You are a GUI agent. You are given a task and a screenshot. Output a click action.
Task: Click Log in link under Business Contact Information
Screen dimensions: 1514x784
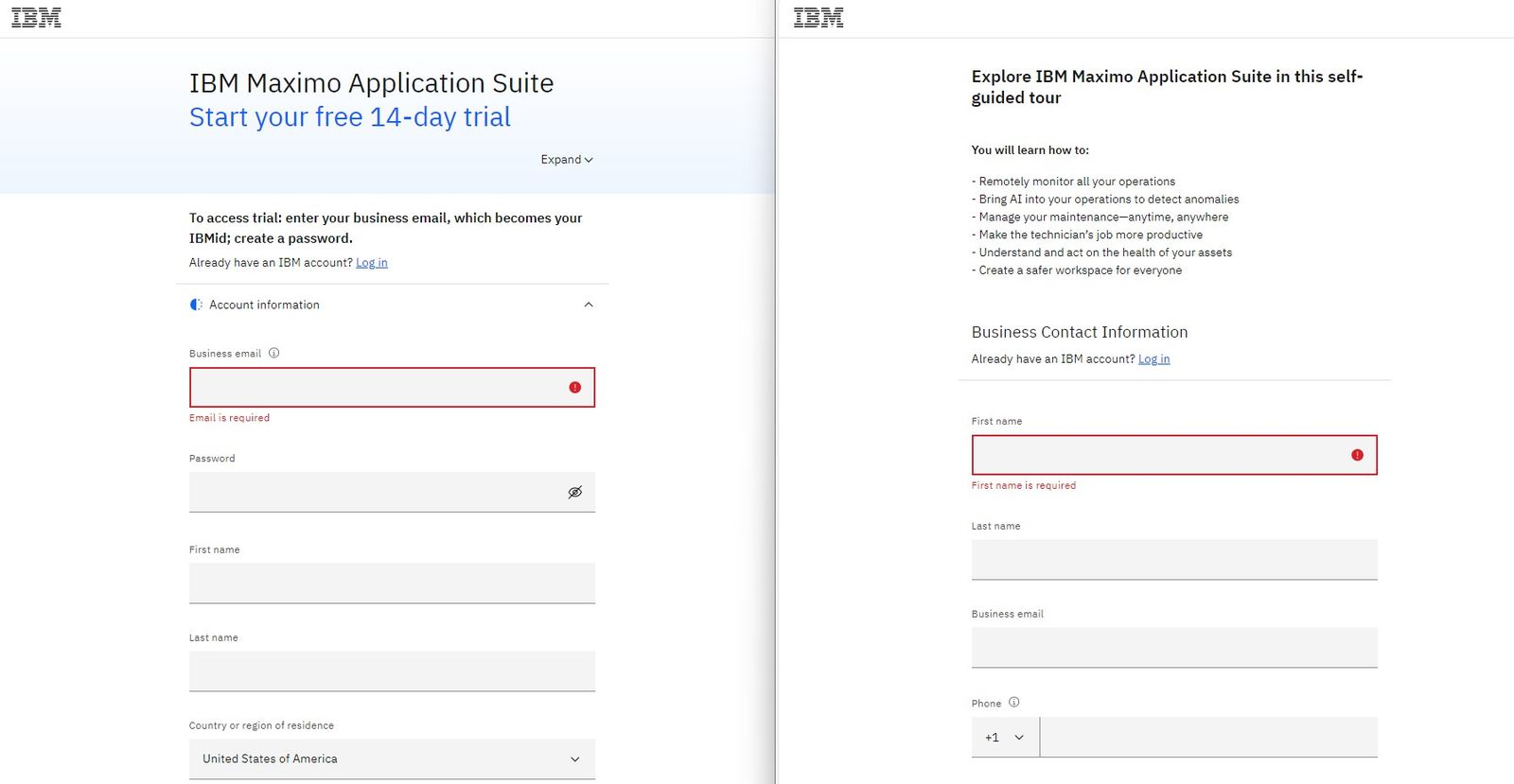coord(1153,359)
